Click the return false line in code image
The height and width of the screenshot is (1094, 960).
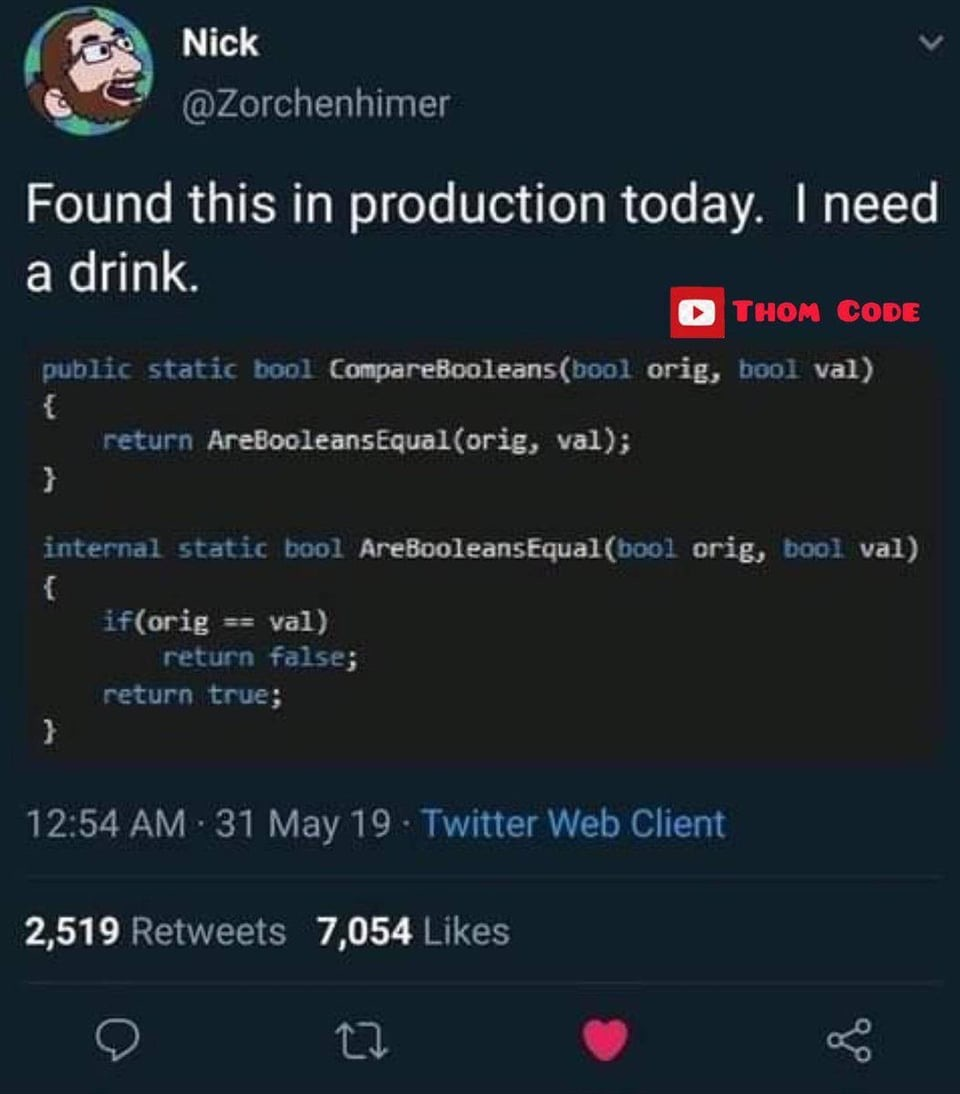(x=260, y=657)
